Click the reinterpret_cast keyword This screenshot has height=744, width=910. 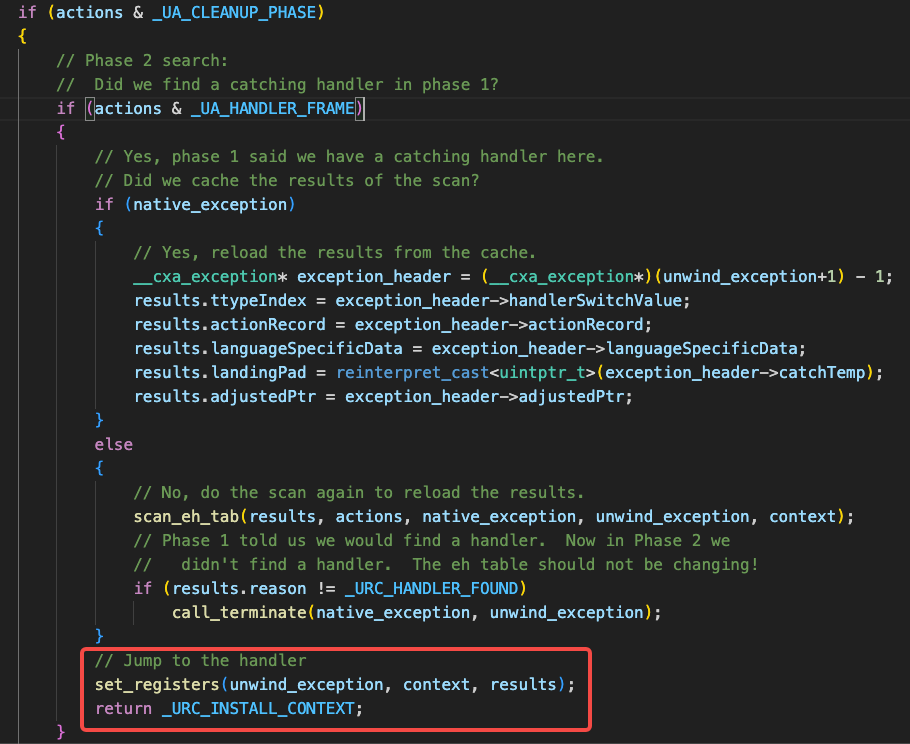coord(413,373)
